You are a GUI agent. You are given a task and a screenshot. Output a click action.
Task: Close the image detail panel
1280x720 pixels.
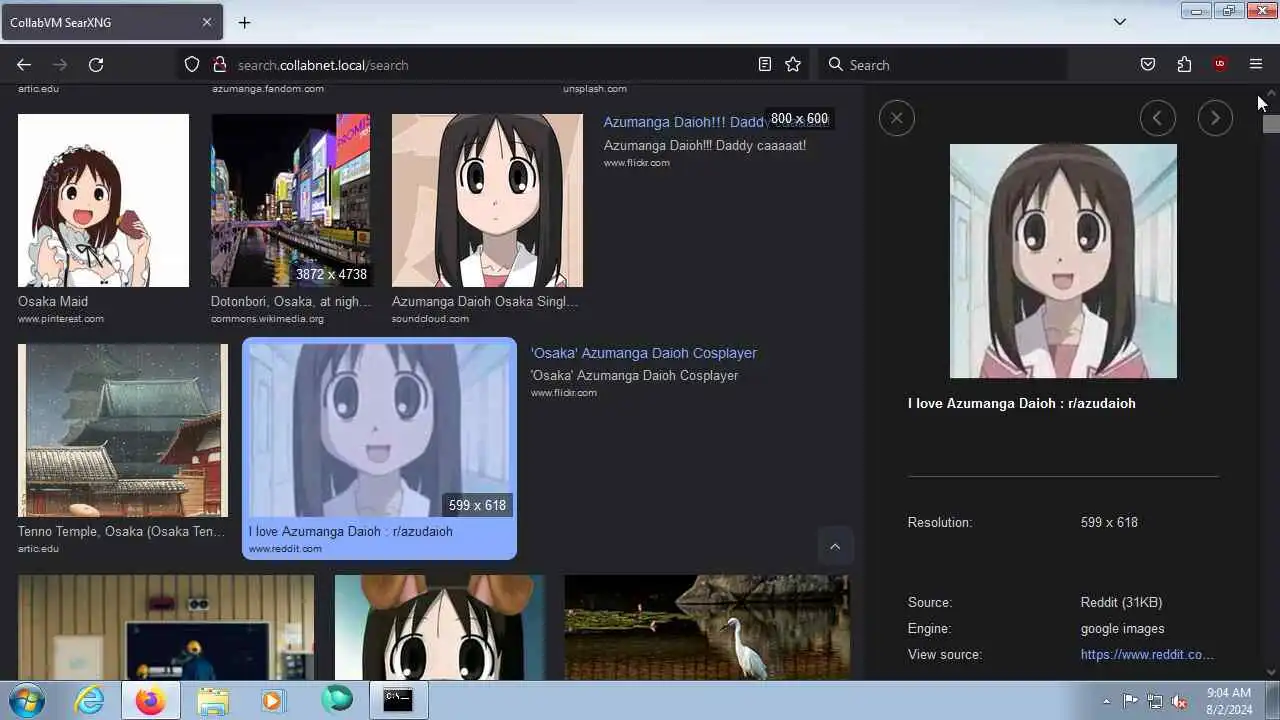click(896, 118)
